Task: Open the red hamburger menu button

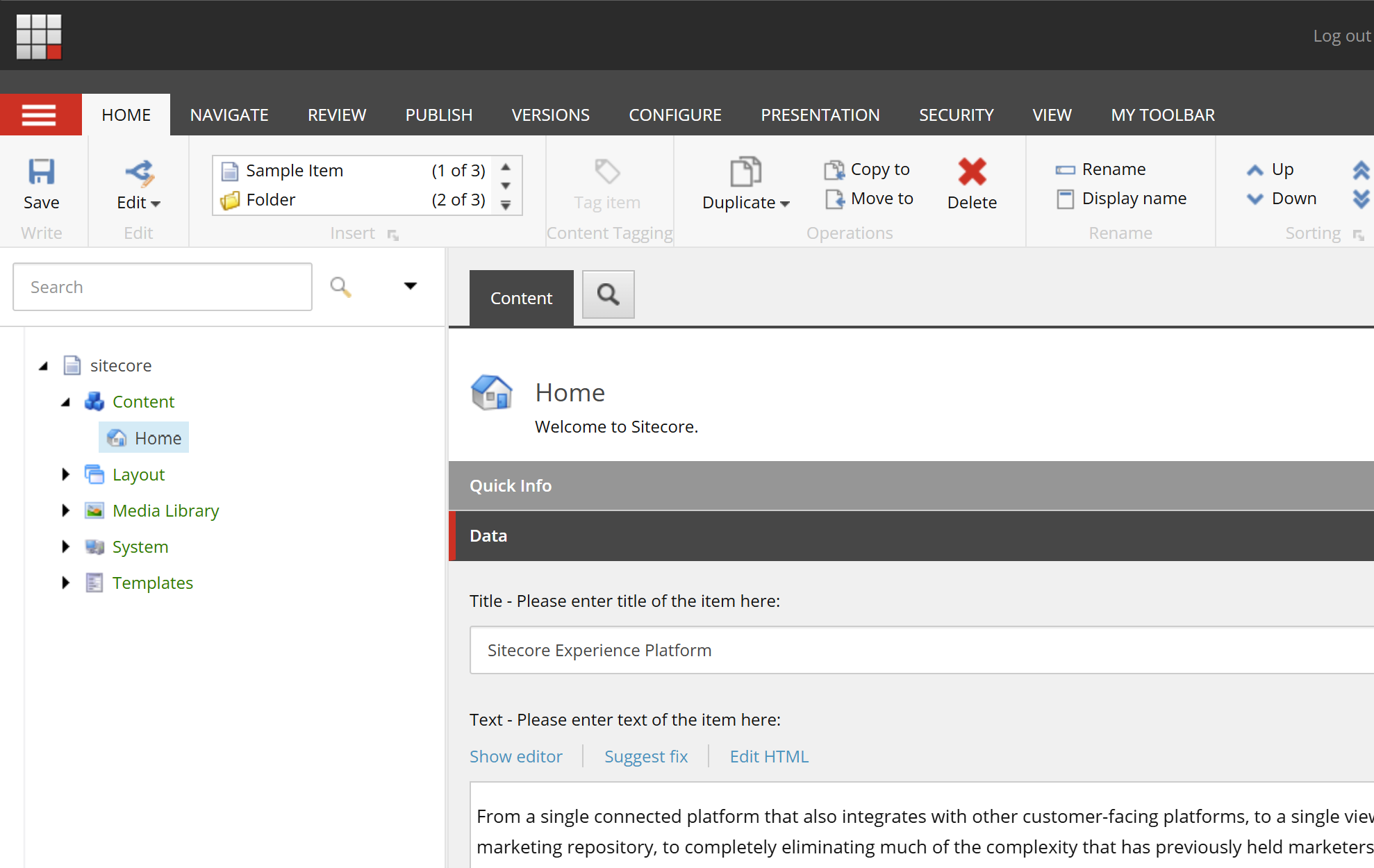Action: pyautogui.click(x=40, y=115)
